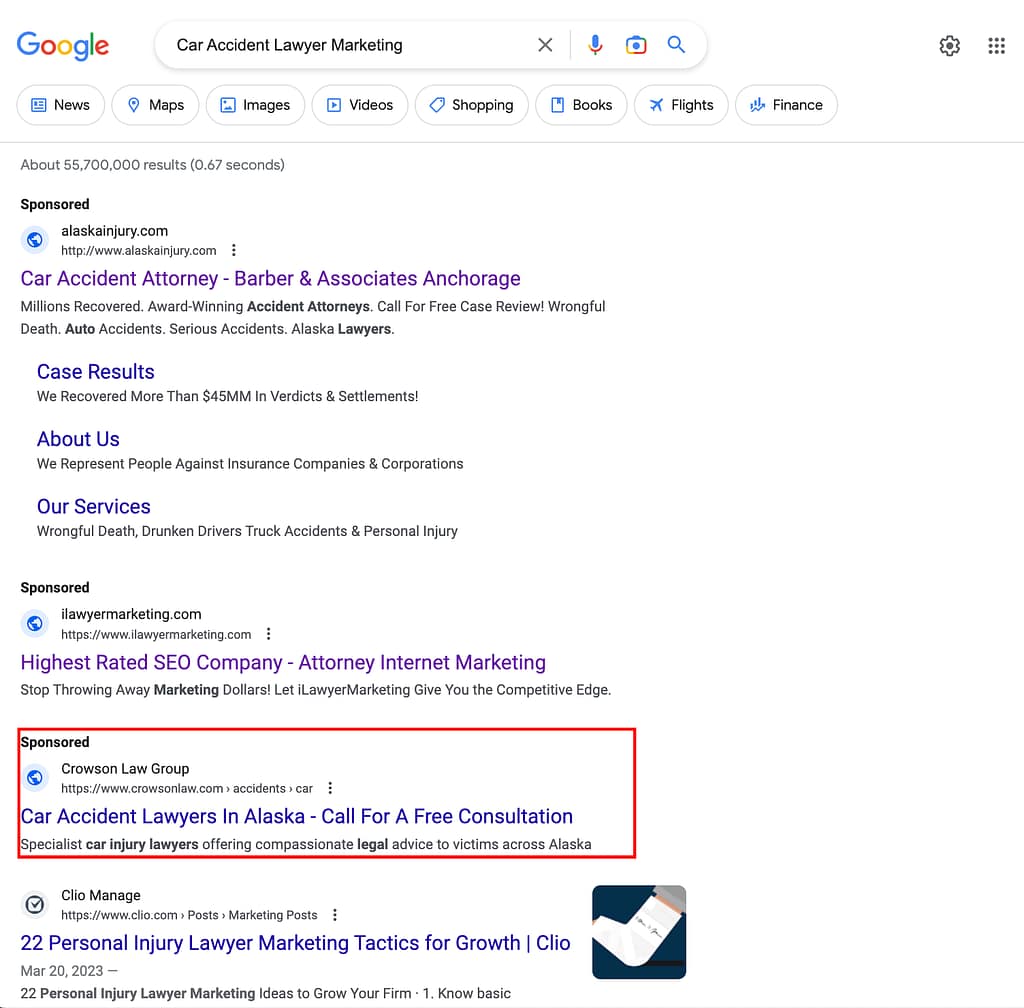Screen dimensions: 1024x1008
Task: Open three-dot menu next to crowsonlaw.com URL
Action: click(x=330, y=788)
